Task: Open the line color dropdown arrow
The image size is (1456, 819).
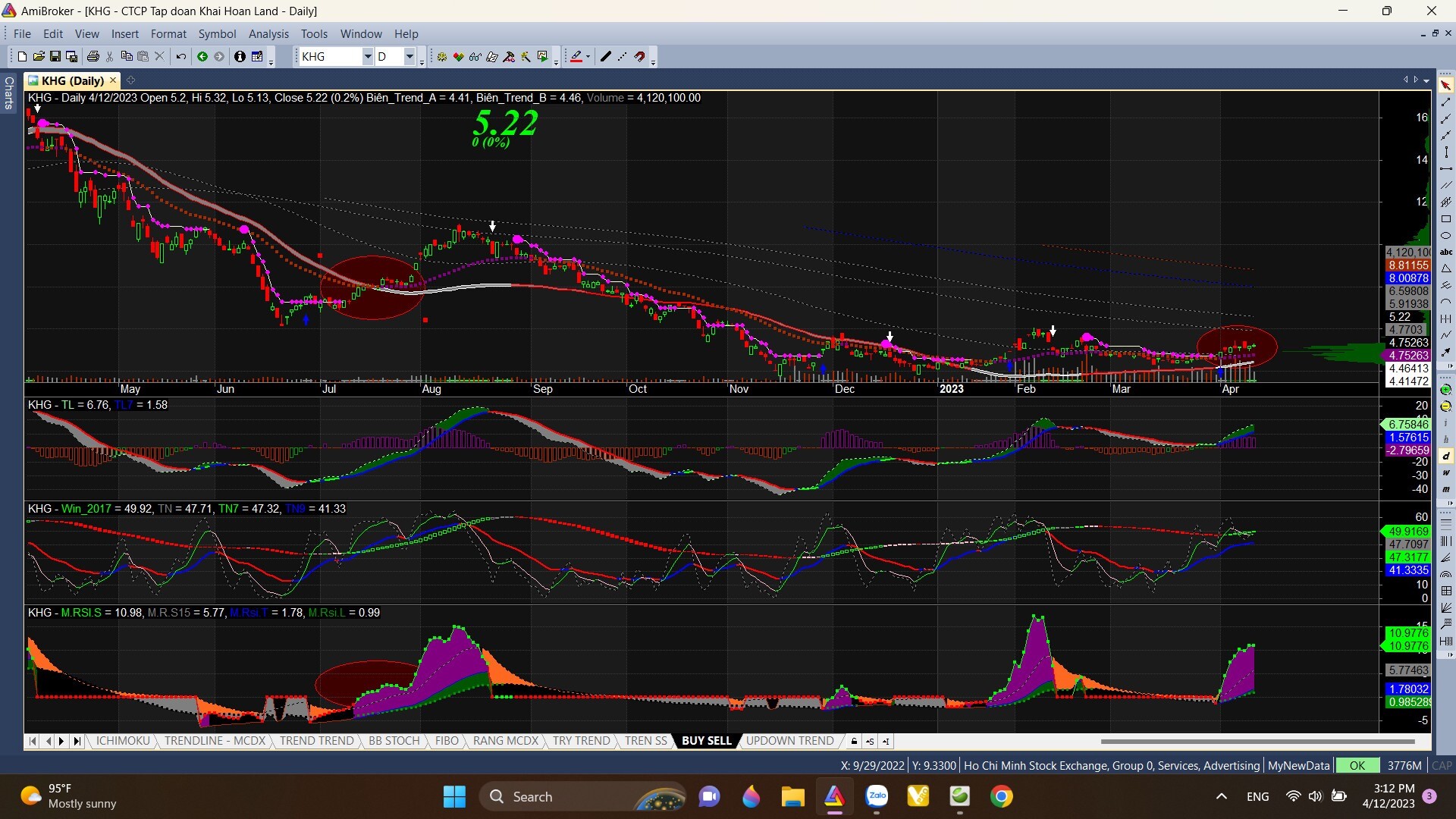Action: point(588,57)
